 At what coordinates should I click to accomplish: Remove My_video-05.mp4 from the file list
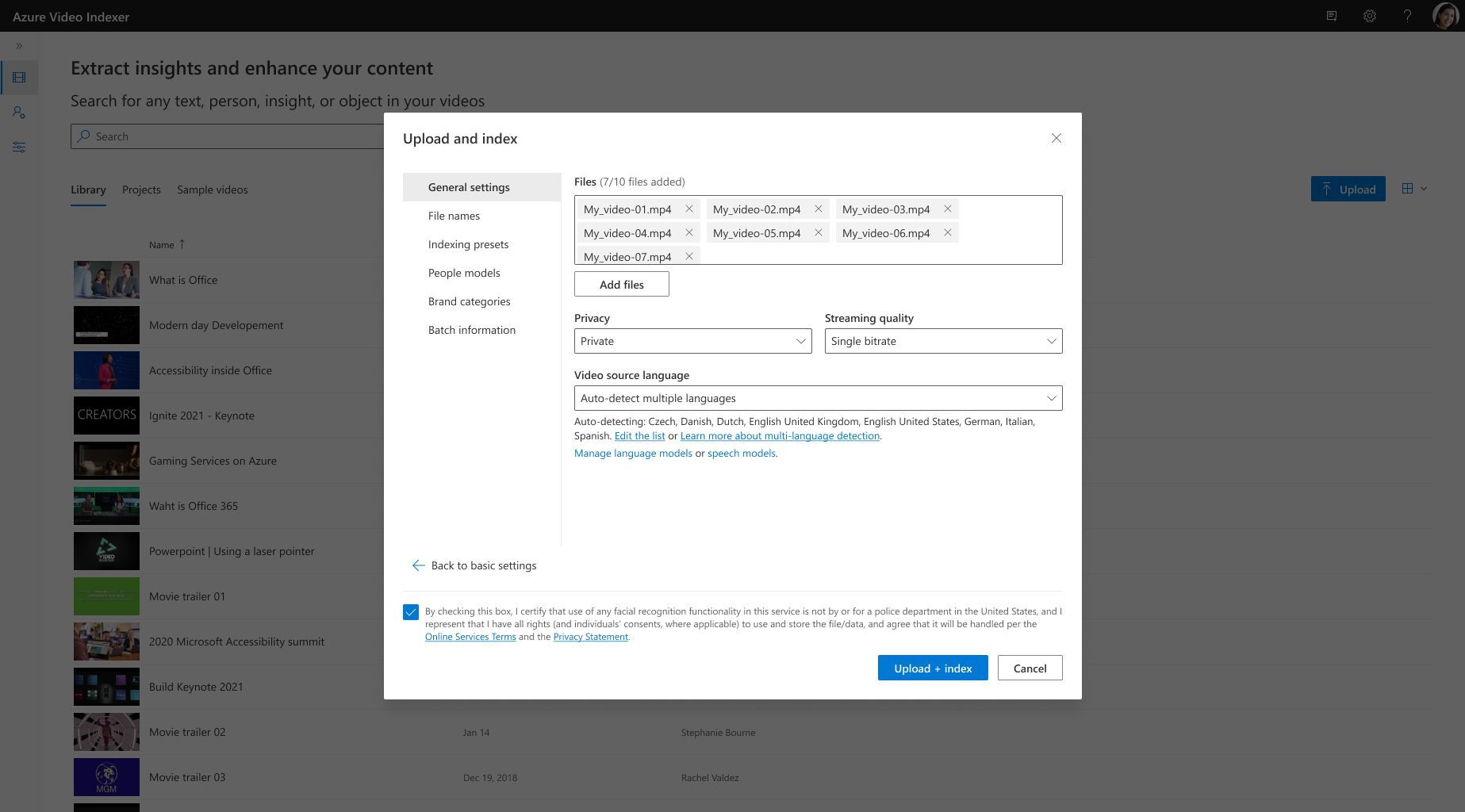[x=819, y=233]
